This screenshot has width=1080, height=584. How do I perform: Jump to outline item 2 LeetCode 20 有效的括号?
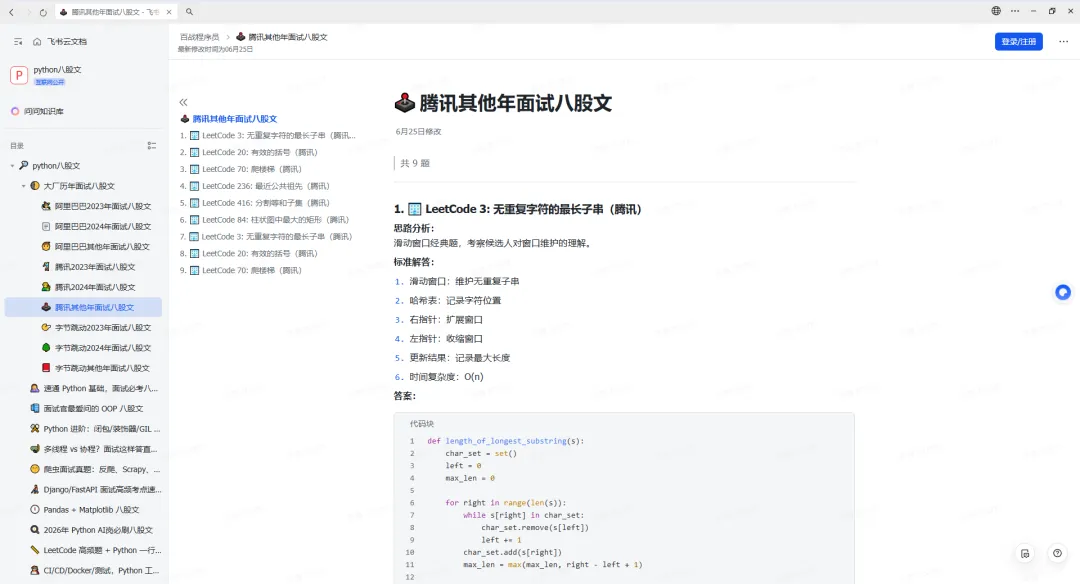[260, 152]
